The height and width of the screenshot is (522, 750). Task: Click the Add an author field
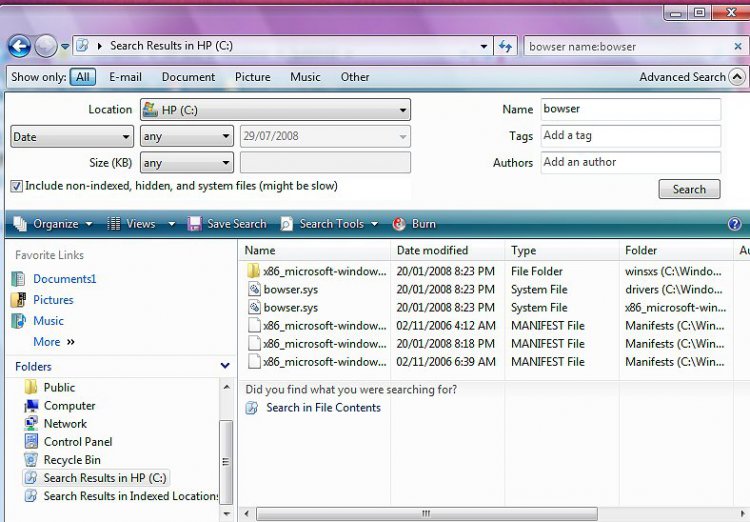click(631, 162)
